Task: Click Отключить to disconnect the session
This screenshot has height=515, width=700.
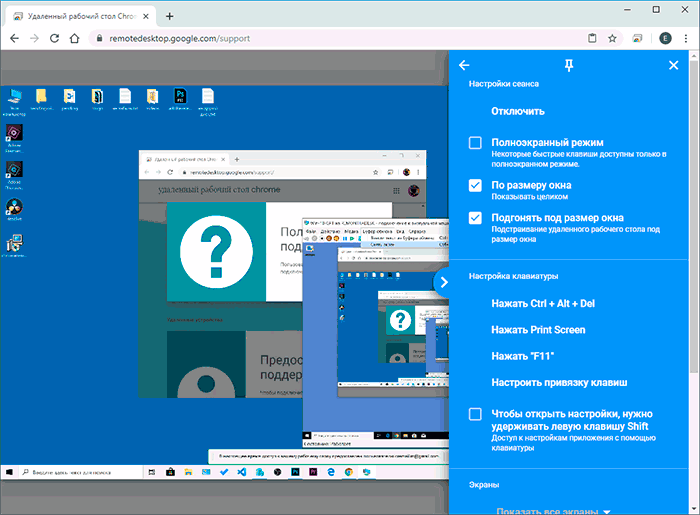Action: tap(518, 111)
